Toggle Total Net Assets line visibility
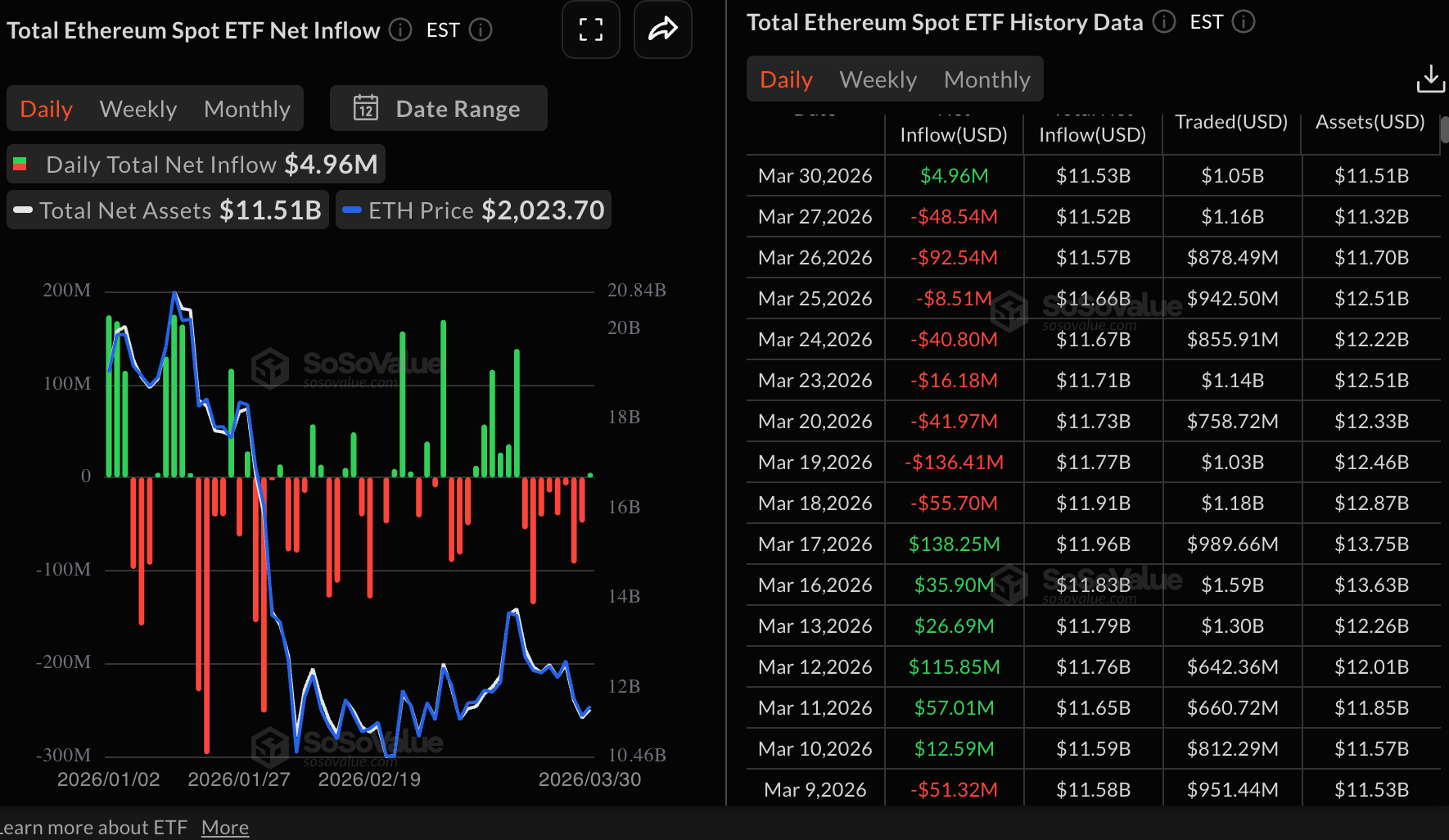Image resolution: width=1449 pixels, height=840 pixels. pyautogui.click(x=168, y=210)
